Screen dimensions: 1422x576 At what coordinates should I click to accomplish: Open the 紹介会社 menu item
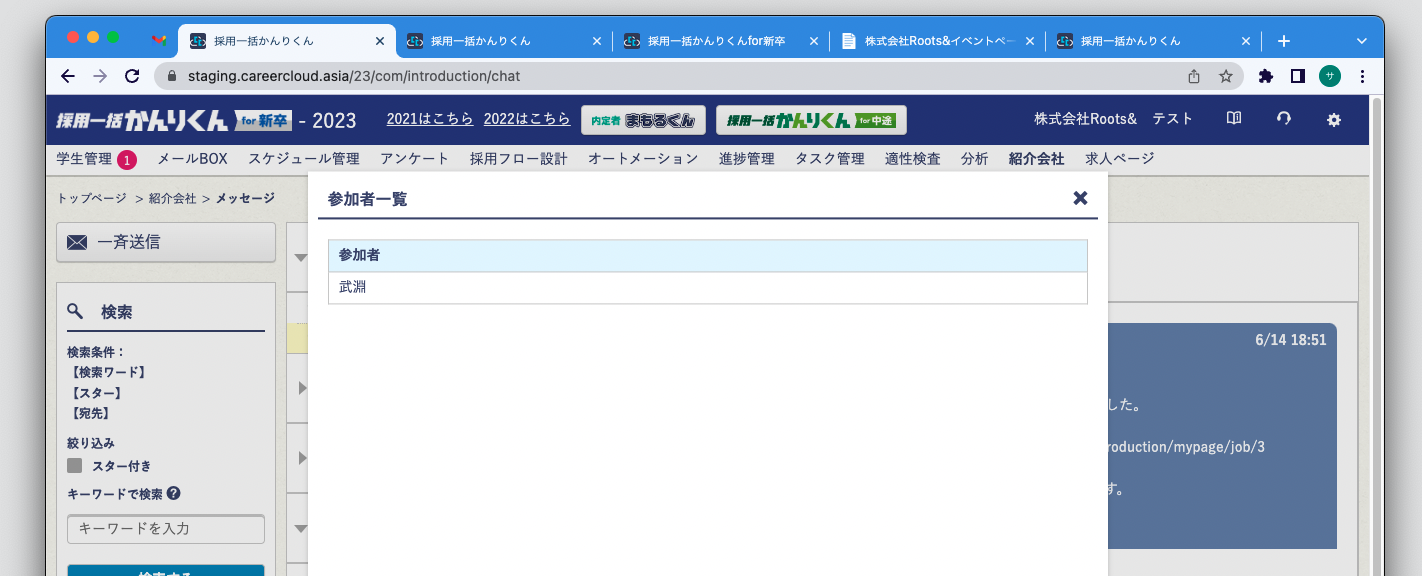pyautogui.click(x=1036, y=158)
